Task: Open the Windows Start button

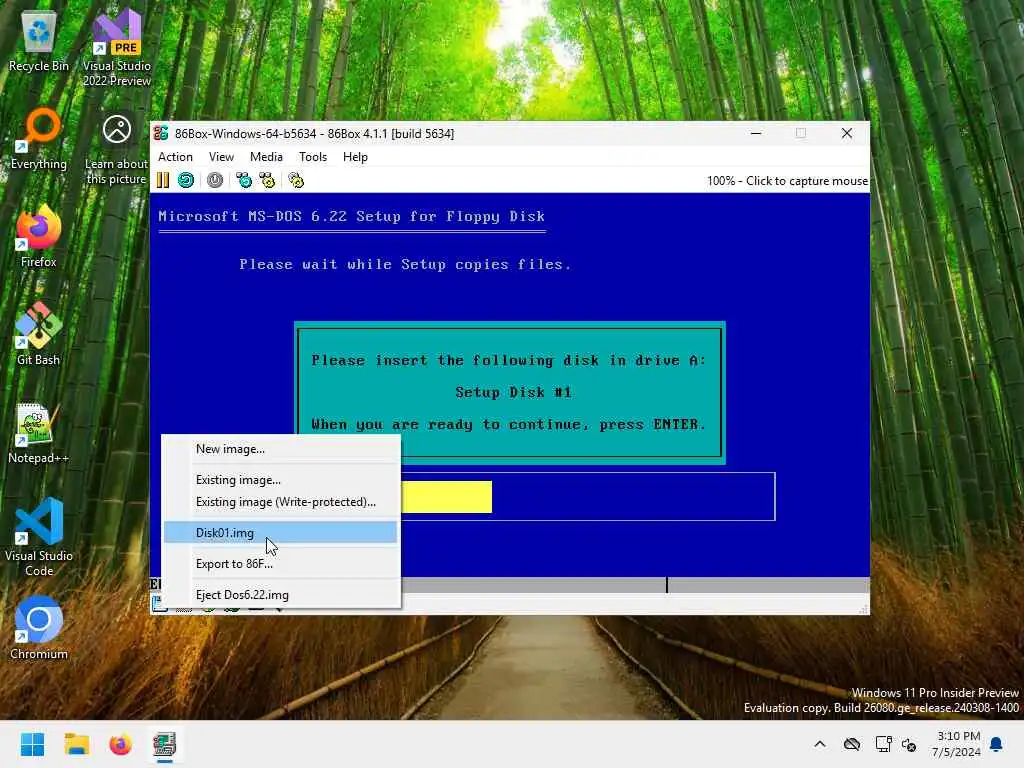Action: click(32, 744)
